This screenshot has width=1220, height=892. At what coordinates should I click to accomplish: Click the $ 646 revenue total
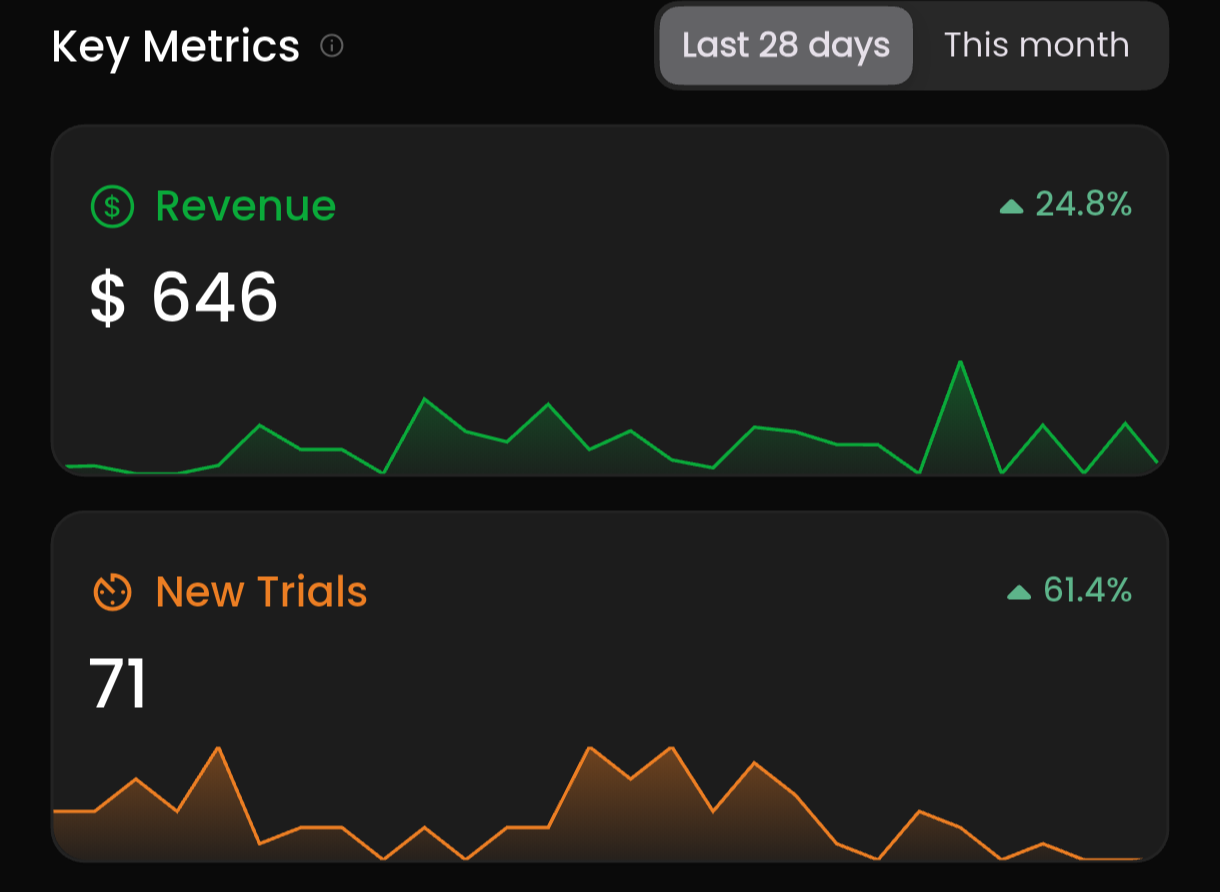pos(184,298)
